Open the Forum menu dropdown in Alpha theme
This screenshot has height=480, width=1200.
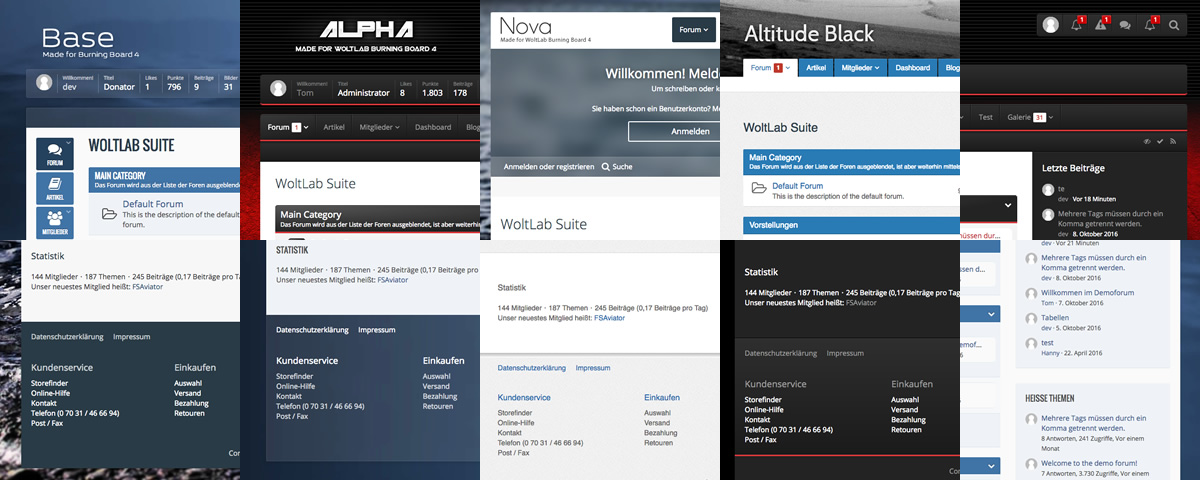pyautogui.click(x=288, y=127)
